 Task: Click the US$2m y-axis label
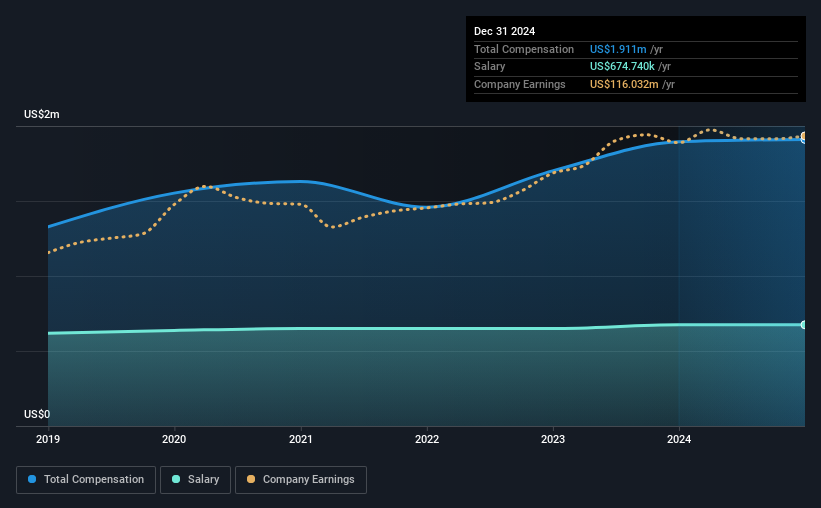(42, 114)
